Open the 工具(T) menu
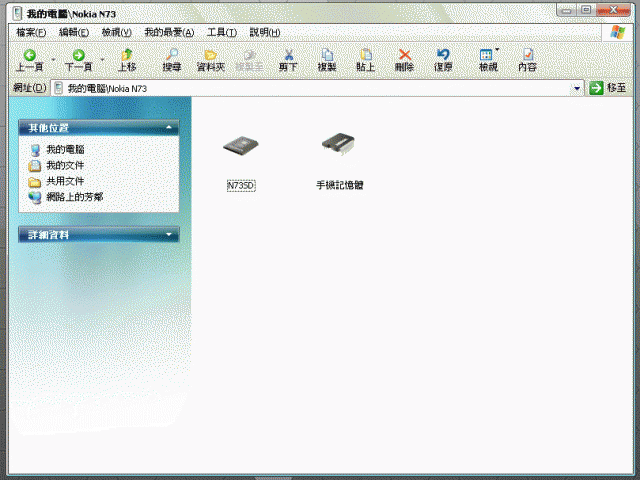640x480 pixels. tap(222, 32)
